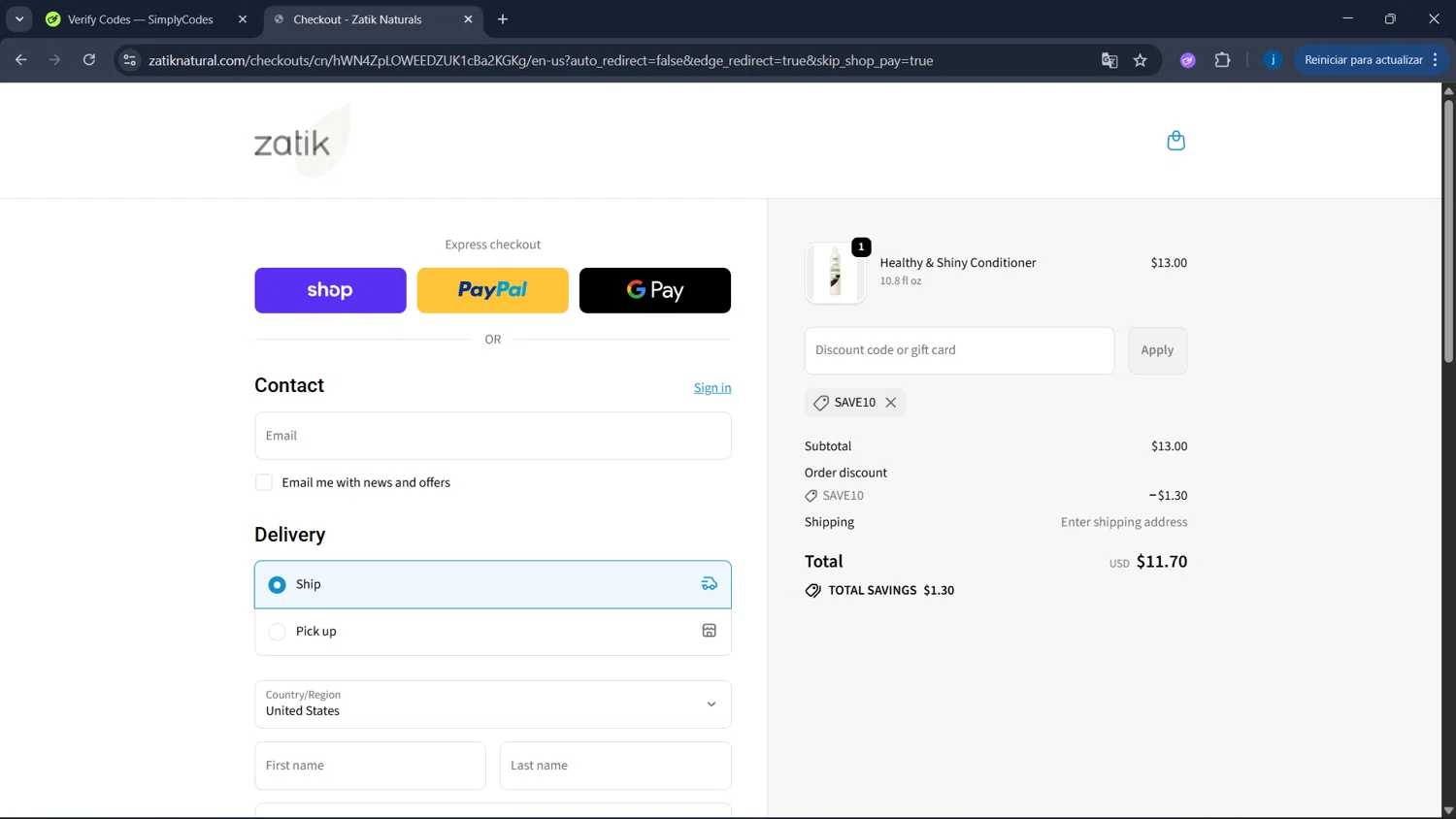Screen dimensions: 1456x819
Task: Pay with Shop Pay express button
Action: 330,290
